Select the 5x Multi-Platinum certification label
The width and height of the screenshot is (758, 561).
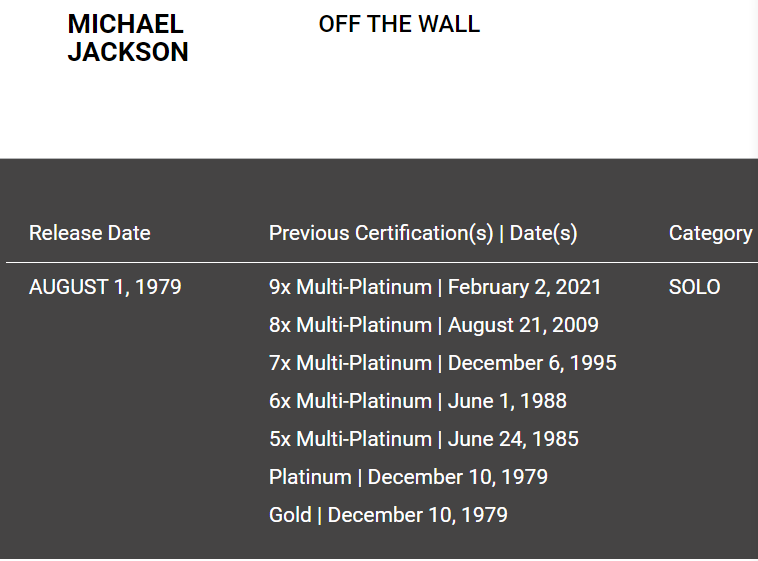[x=350, y=439]
